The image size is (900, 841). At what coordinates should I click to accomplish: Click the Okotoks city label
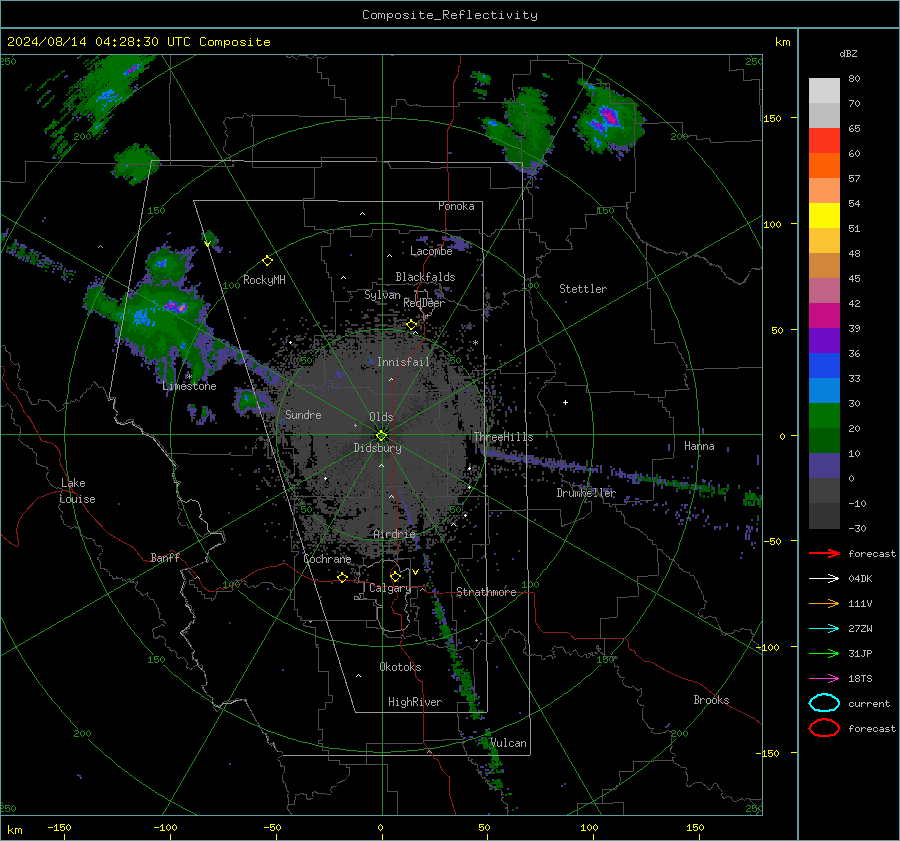coord(400,667)
